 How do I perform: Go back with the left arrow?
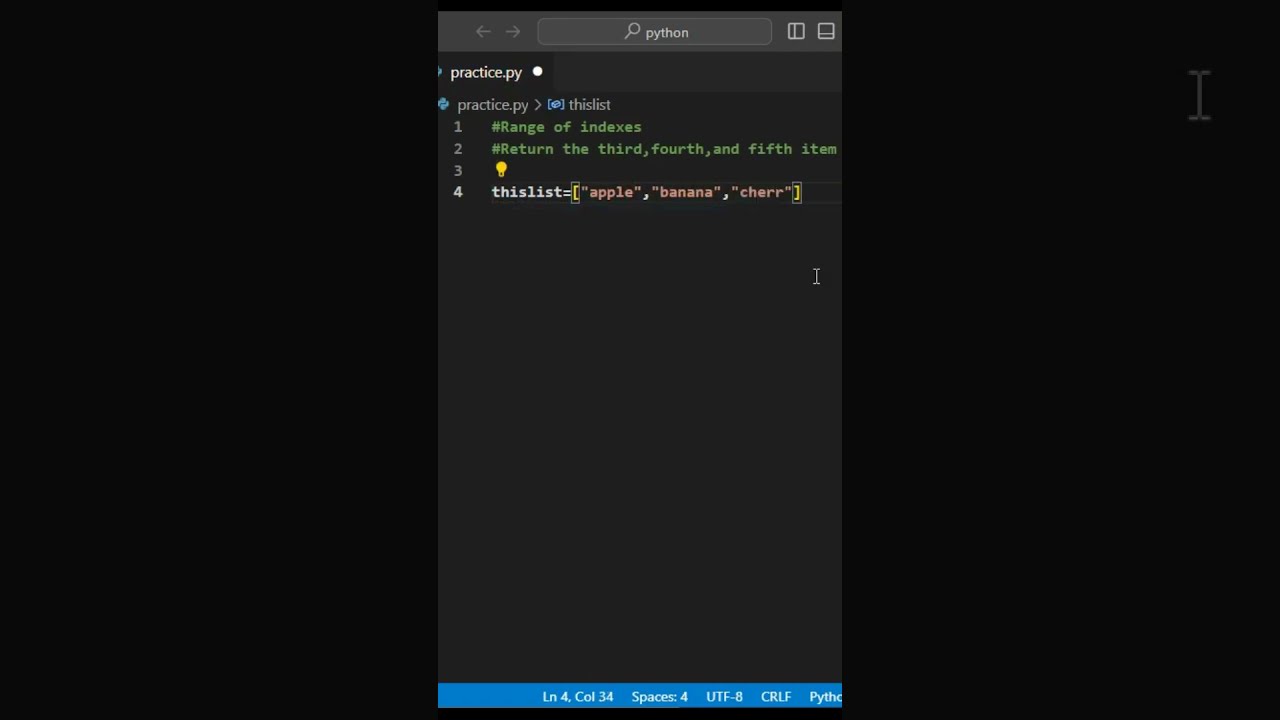(483, 32)
